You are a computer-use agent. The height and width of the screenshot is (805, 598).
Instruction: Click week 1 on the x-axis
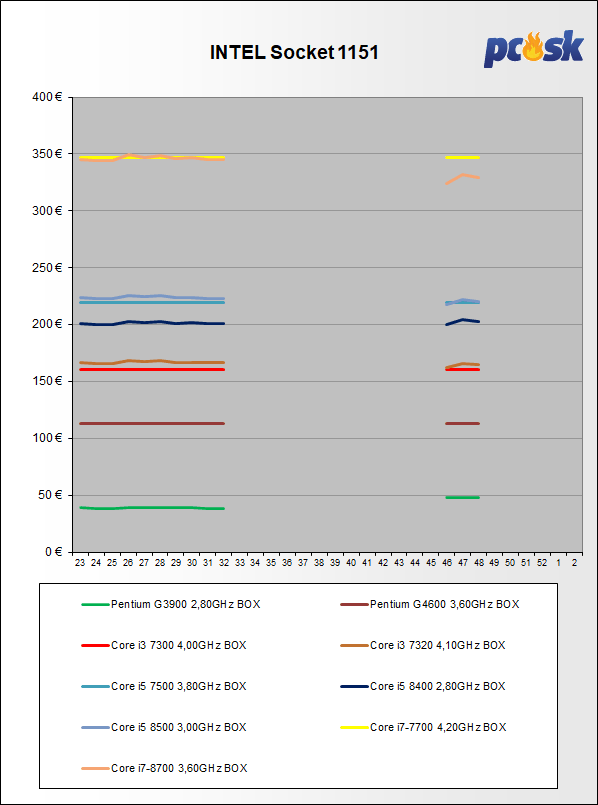(x=558, y=563)
